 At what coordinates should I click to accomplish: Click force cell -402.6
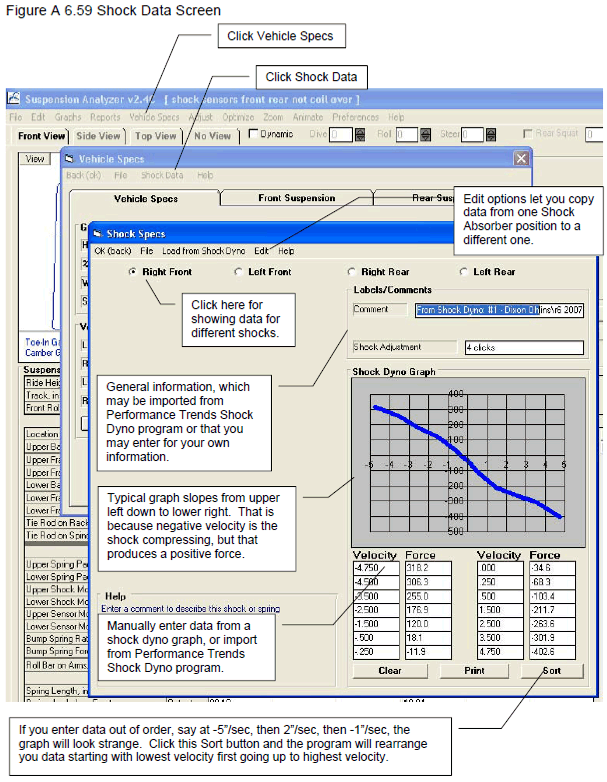[x=552, y=652]
